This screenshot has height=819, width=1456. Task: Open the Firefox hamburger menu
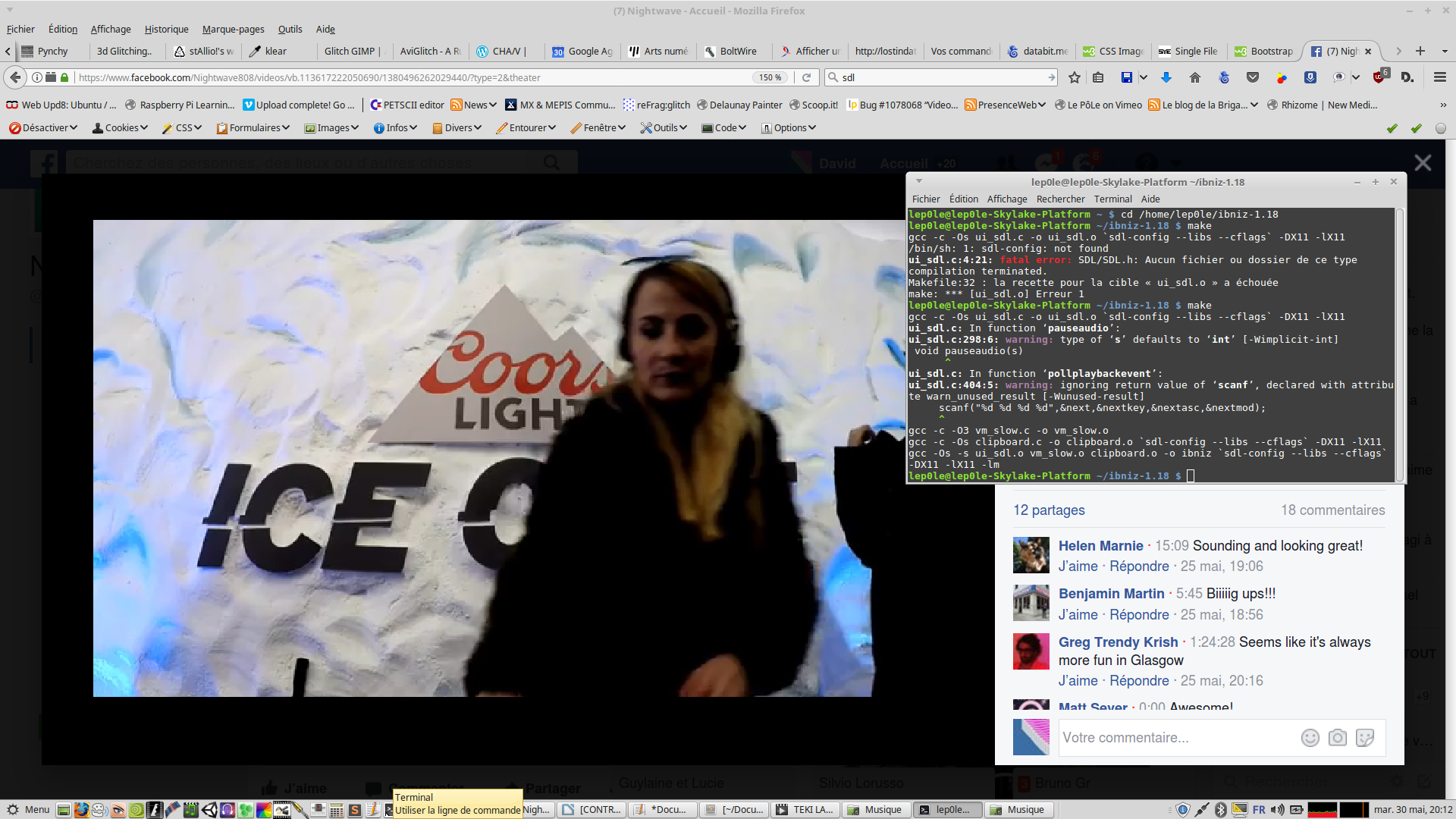pyautogui.click(x=1439, y=77)
